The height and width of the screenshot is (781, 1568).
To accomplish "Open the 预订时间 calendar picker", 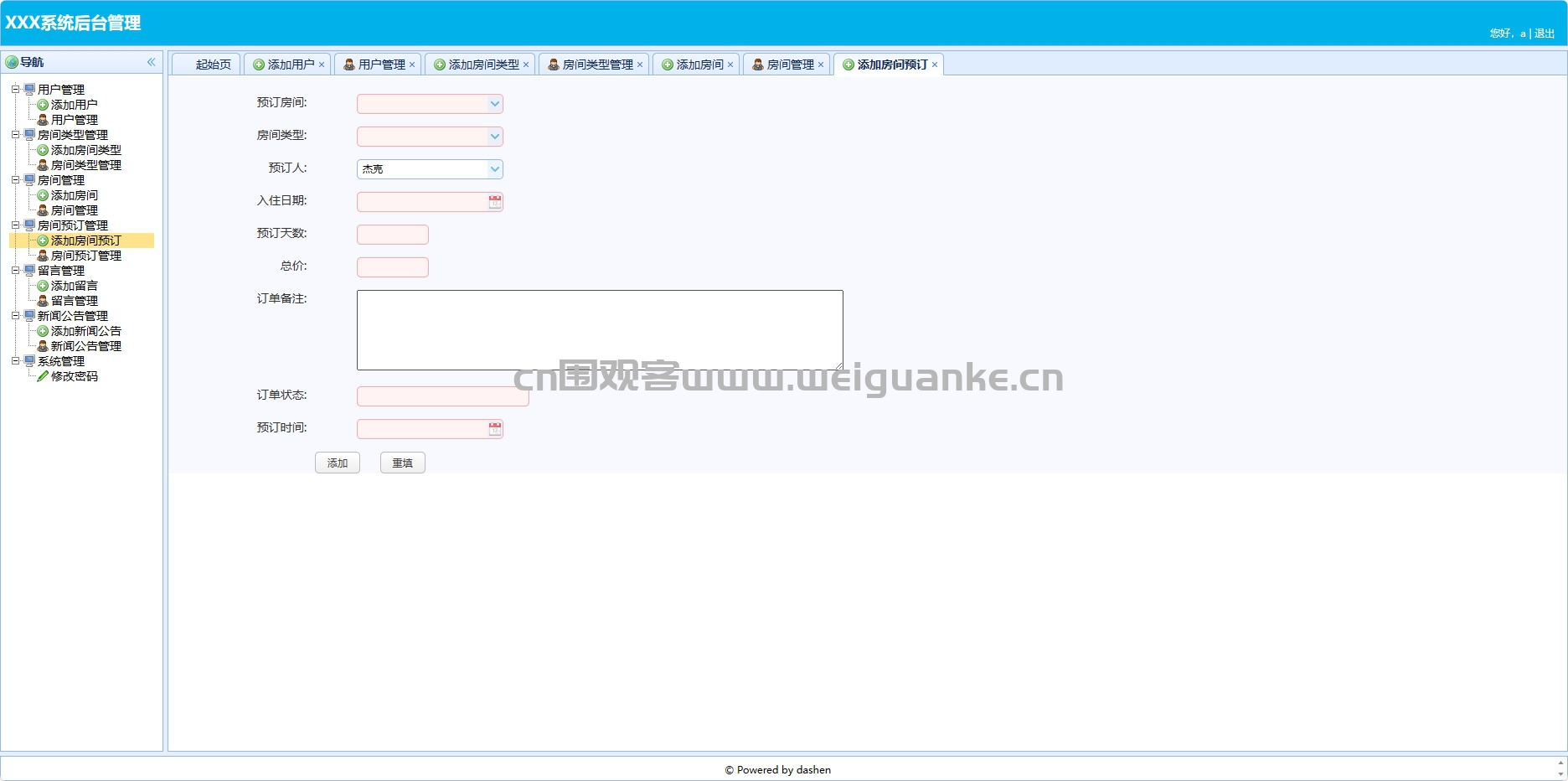I will click(495, 429).
